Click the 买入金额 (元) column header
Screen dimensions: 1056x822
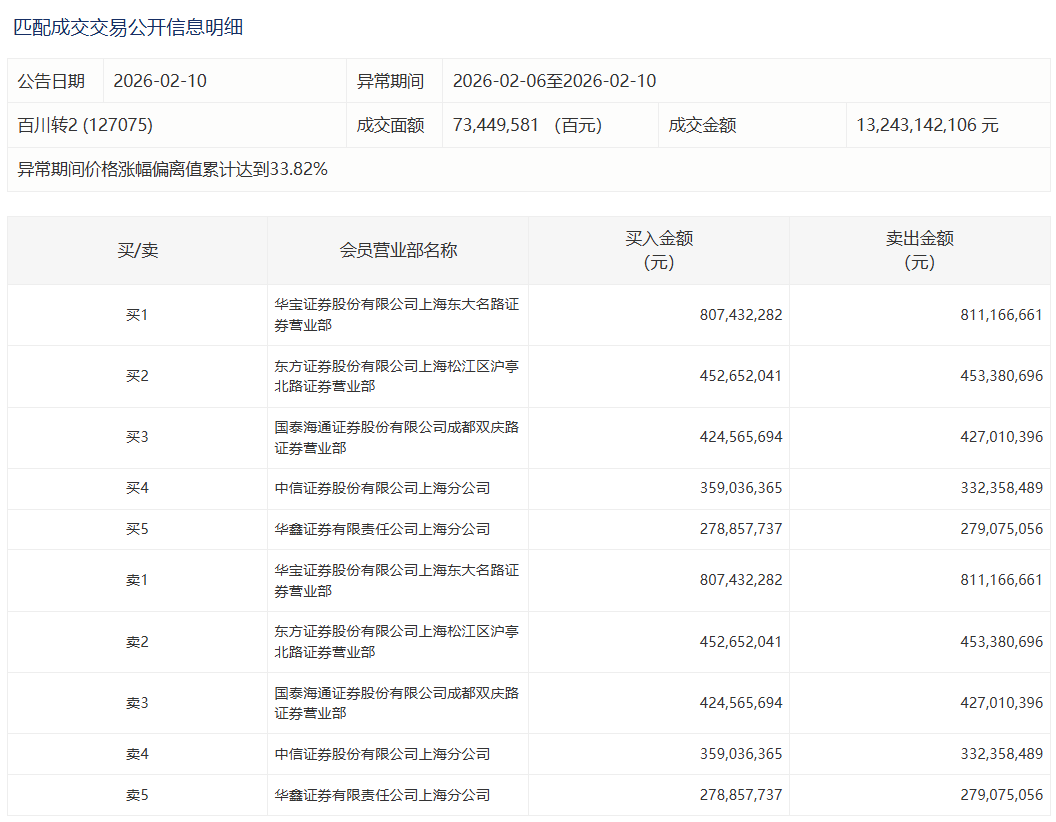click(659, 250)
